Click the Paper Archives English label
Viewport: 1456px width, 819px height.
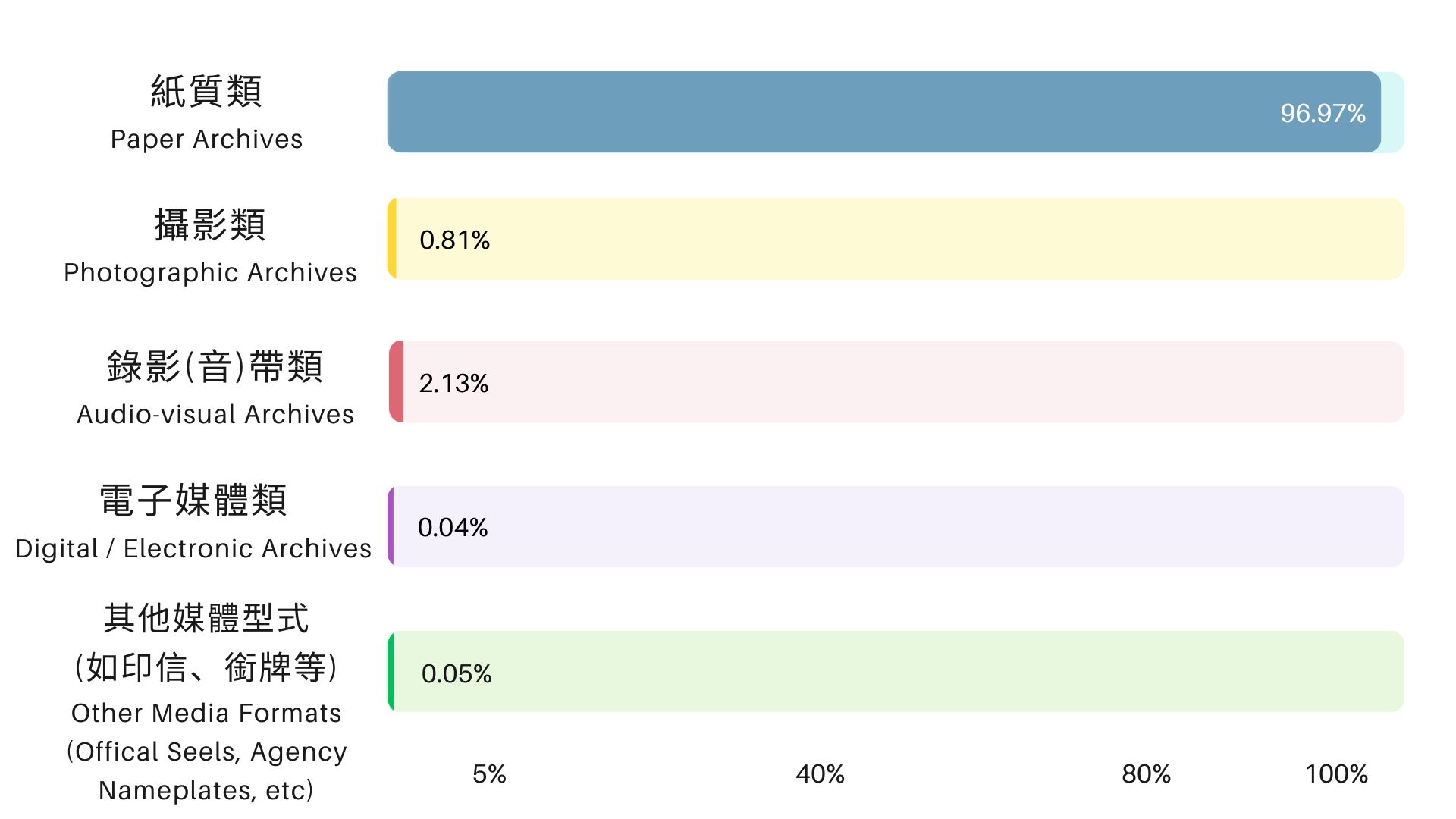(x=206, y=140)
